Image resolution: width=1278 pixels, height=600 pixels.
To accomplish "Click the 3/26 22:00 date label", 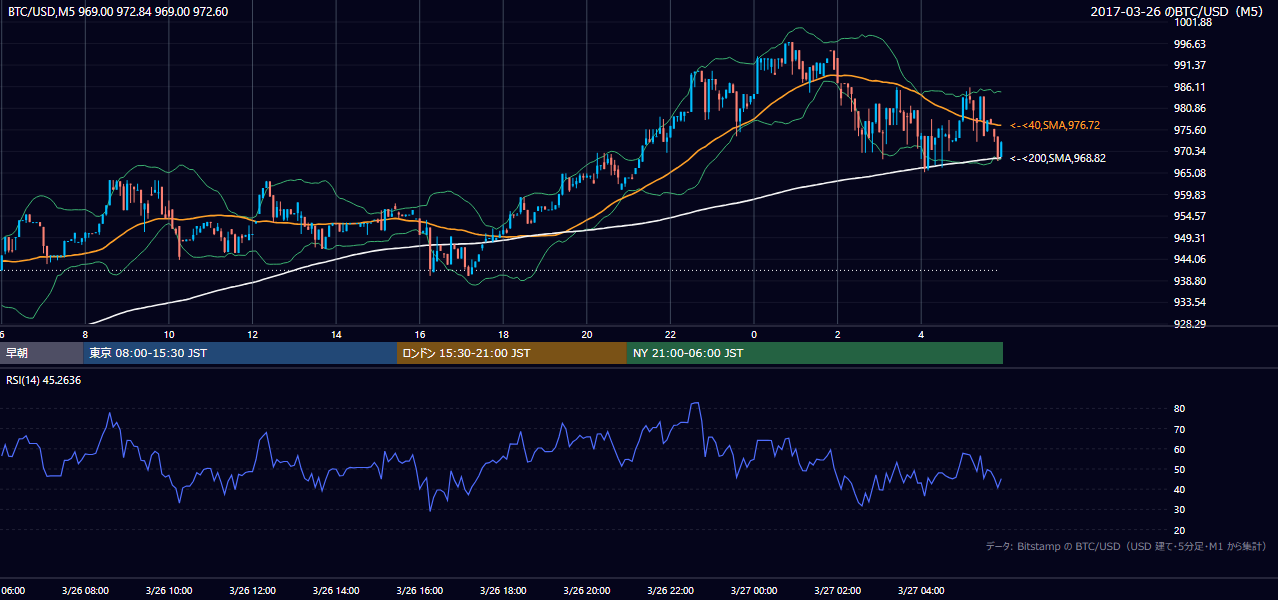I will click(670, 591).
